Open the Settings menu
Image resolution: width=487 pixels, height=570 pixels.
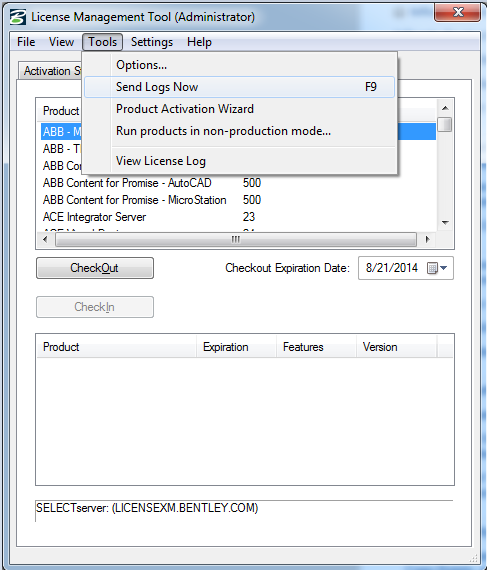point(152,42)
